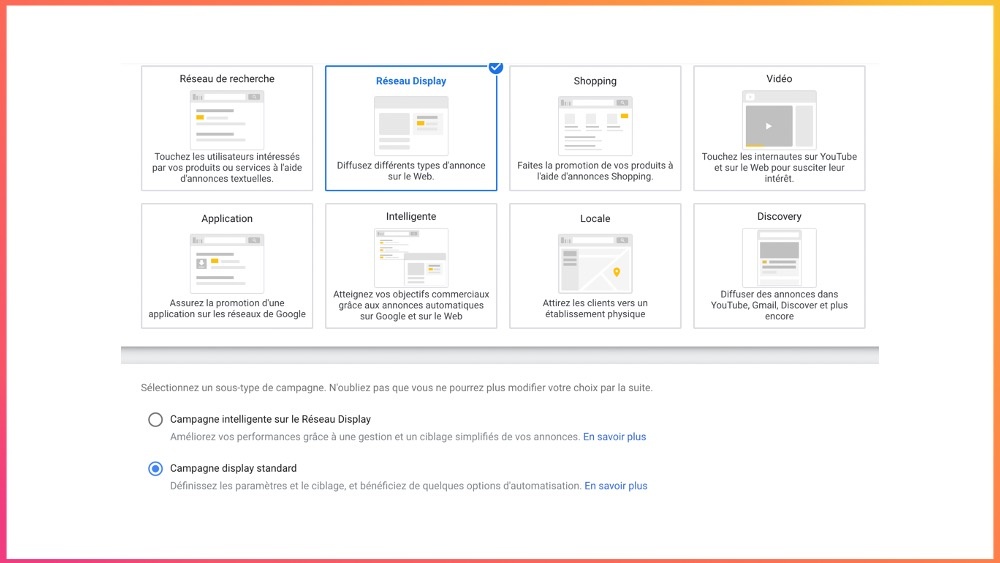Screen dimensions: 1000x563
Task: Pick the Application campaign illustration
Action: click(227, 263)
